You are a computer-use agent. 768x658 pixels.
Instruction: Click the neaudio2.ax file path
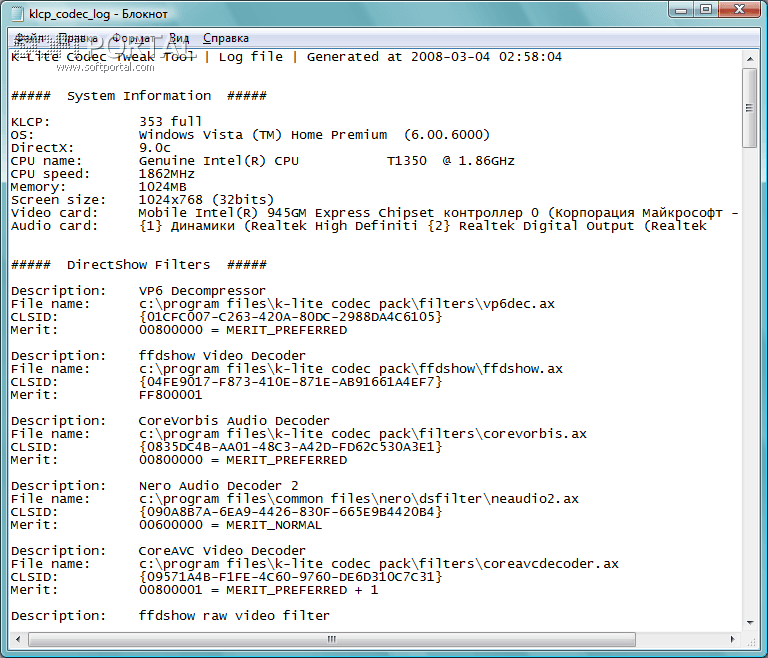pyautogui.click(x=359, y=499)
